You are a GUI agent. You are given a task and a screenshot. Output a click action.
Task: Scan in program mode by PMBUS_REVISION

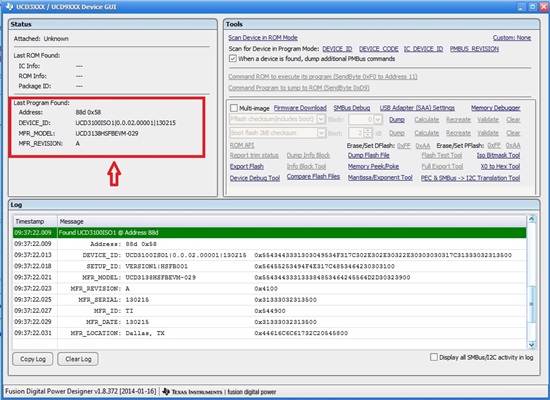(474, 49)
